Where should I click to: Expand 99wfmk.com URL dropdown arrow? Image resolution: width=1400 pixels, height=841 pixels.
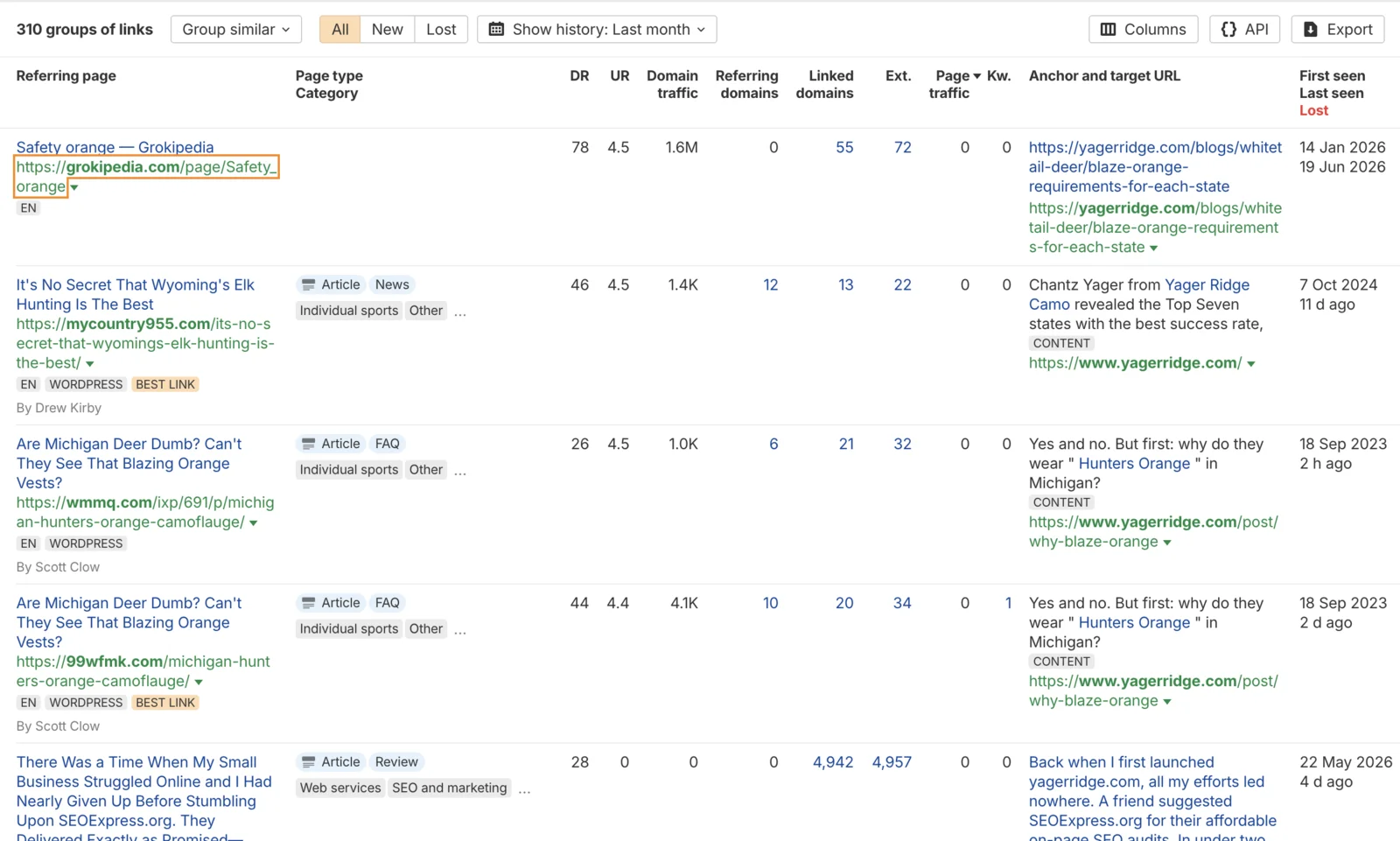pyautogui.click(x=199, y=683)
